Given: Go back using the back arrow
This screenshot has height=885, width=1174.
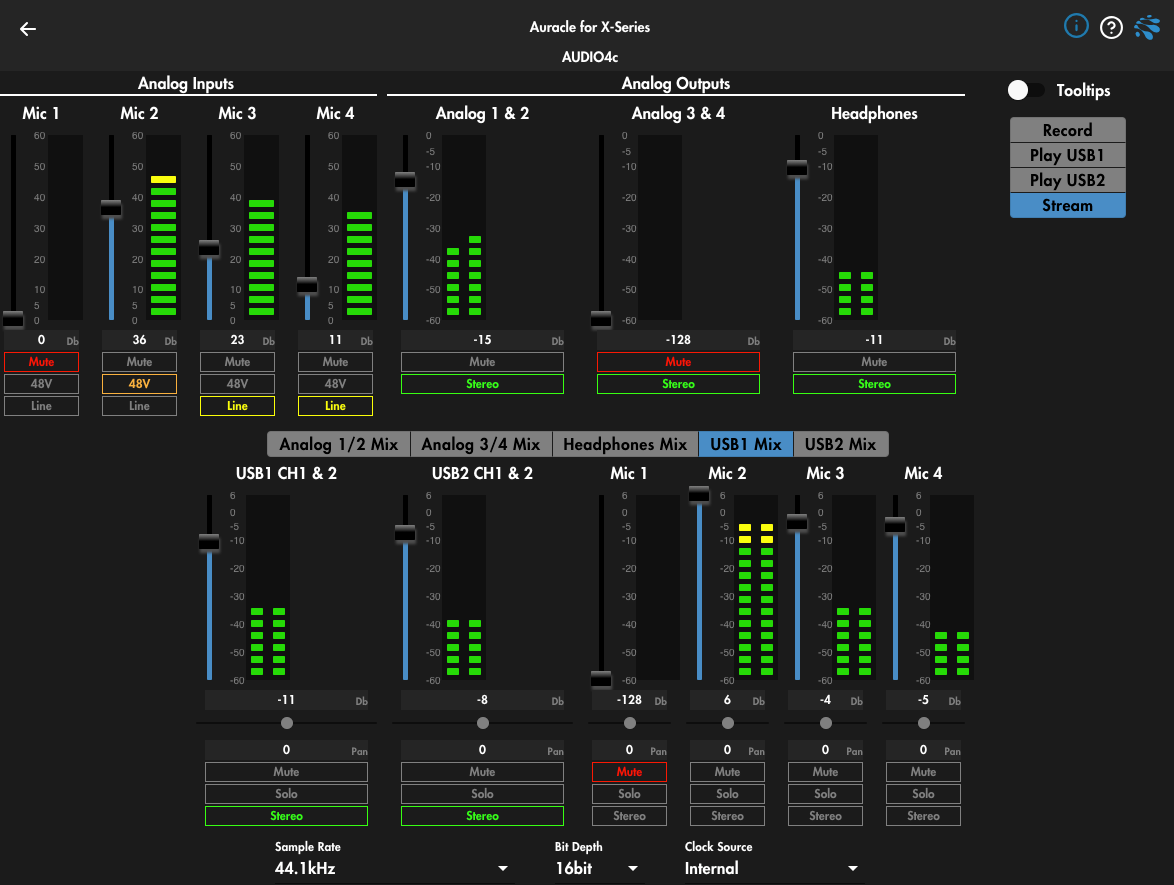Looking at the screenshot, I should 28,29.
